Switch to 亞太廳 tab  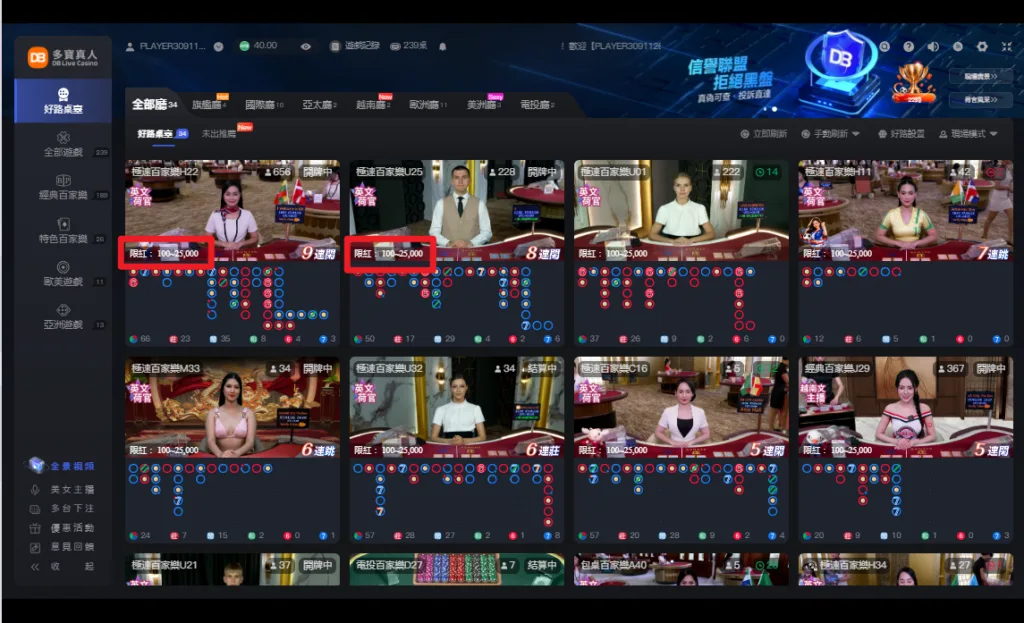tap(319, 104)
